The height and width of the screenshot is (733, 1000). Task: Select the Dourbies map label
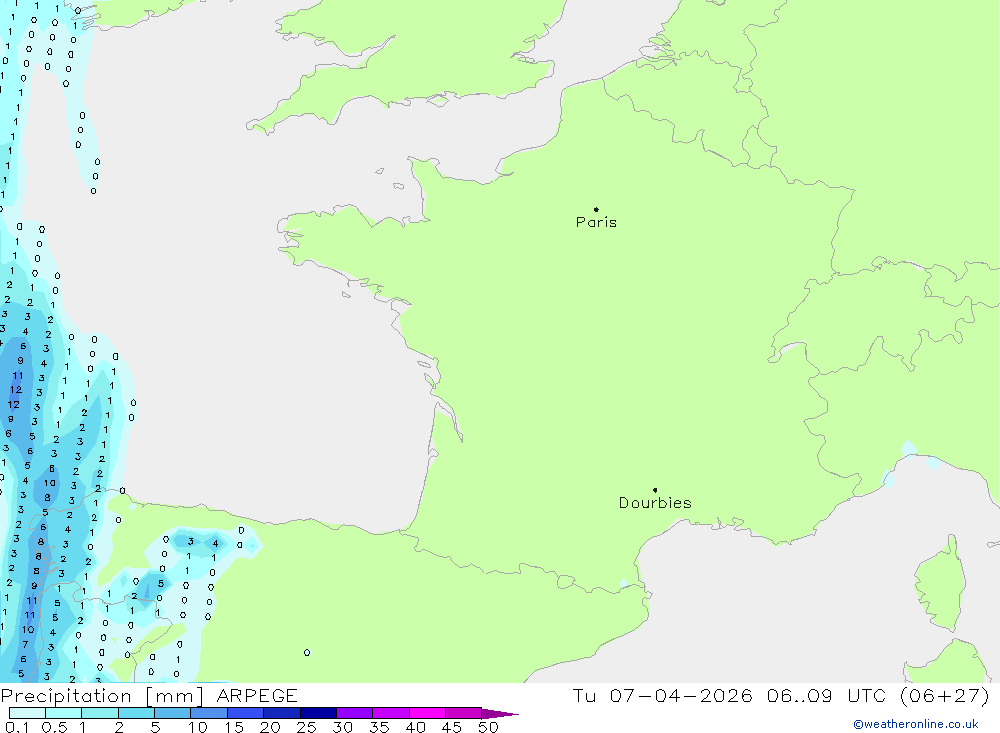pyautogui.click(x=655, y=503)
